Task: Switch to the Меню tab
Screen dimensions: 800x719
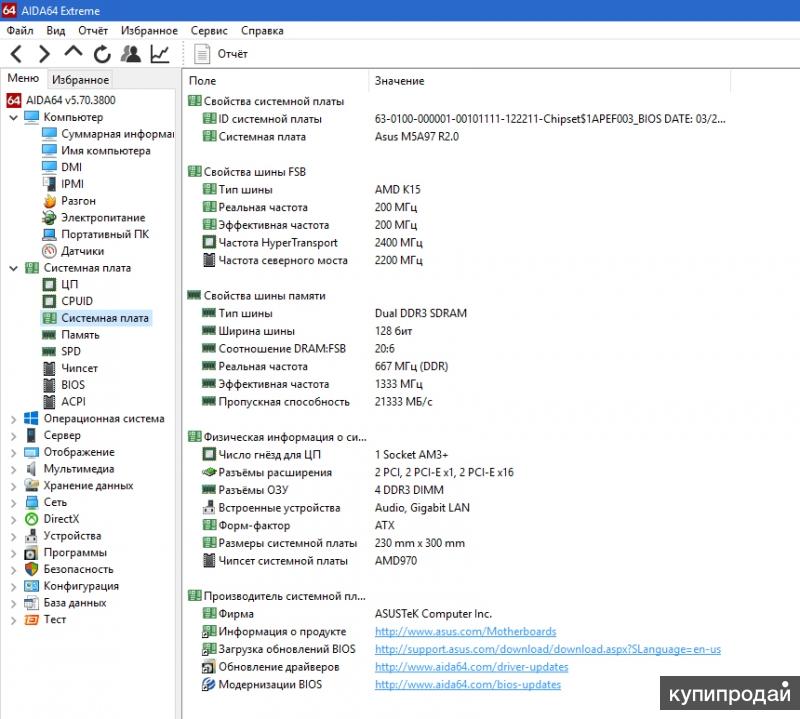Action: (23, 78)
